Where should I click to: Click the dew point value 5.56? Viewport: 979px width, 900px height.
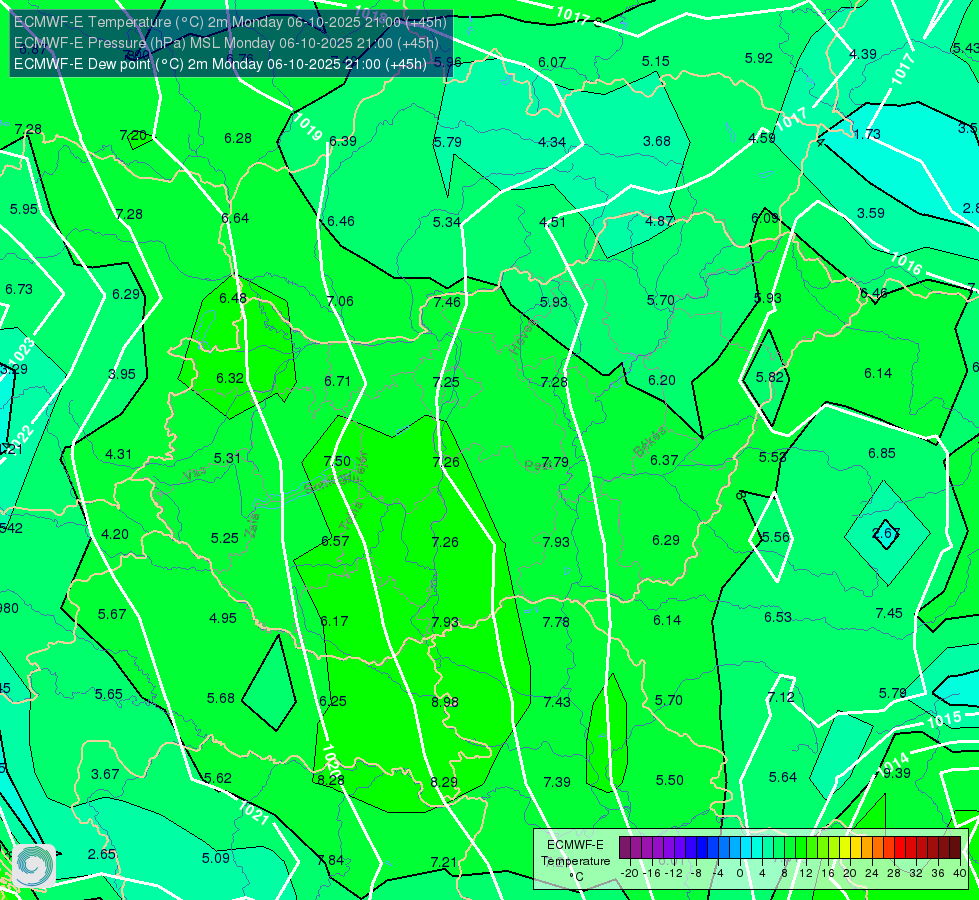point(776,537)
